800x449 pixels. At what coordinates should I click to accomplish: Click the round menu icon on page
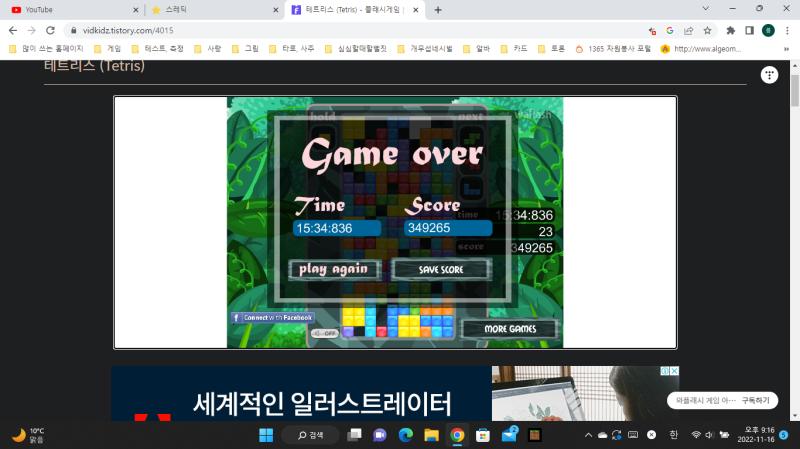coord(769,75)
